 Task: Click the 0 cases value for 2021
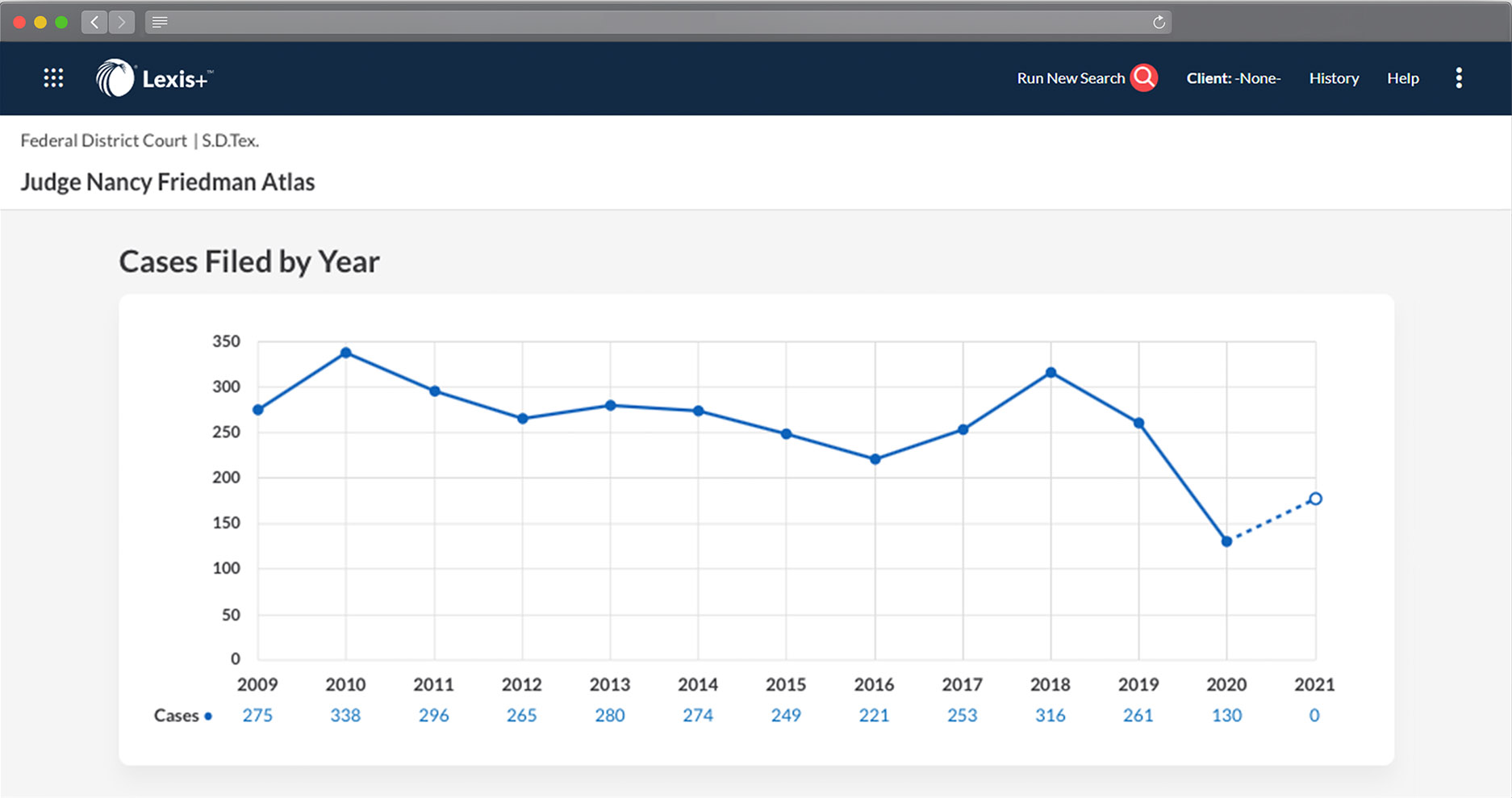click(x=1314, y=716)
